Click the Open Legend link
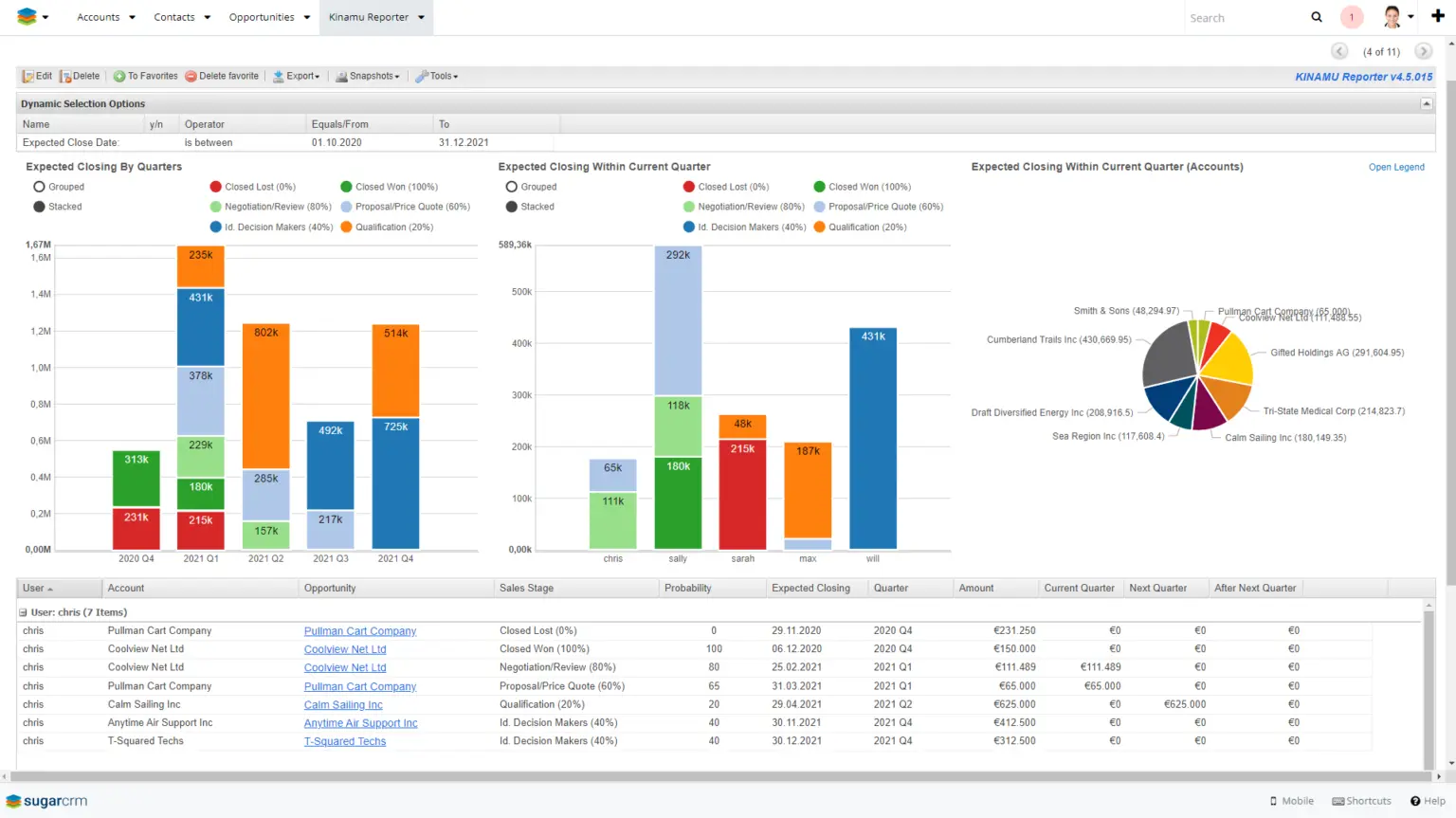1456x818 pixels. (1395, 167)
